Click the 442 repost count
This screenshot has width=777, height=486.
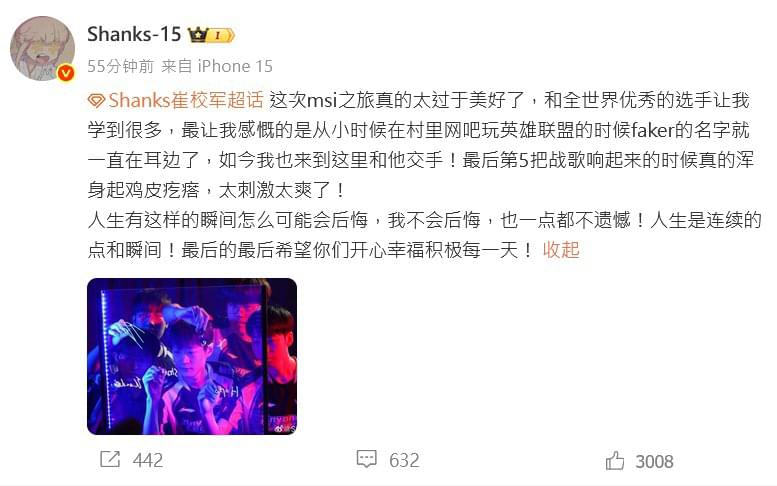pos(148,460)
